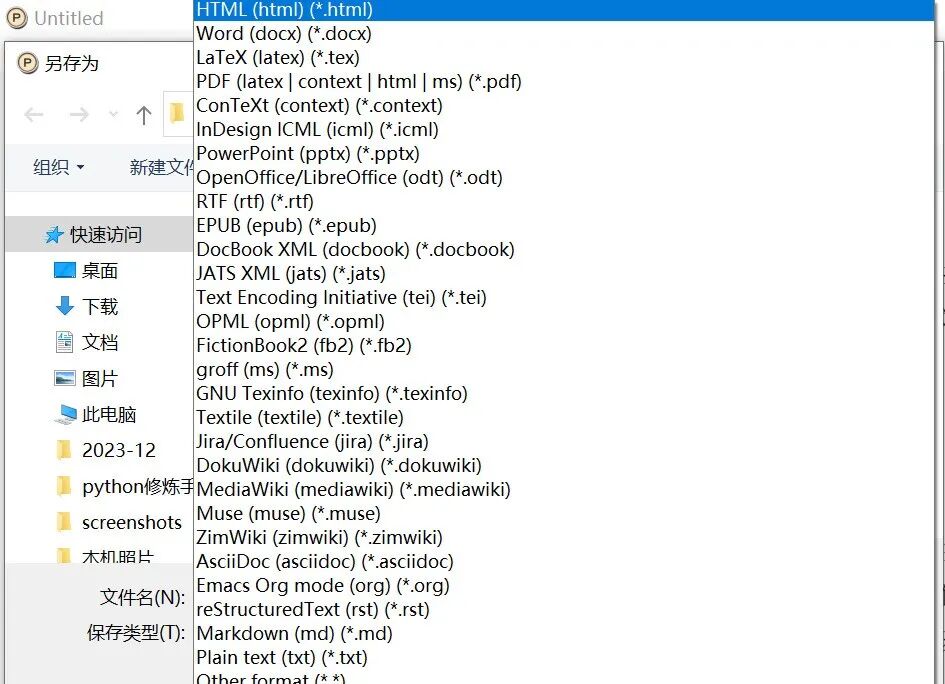The image size is (945, 684).
Task: Select DocBook XML (docbook) option
Action: [x=564, y=249]
